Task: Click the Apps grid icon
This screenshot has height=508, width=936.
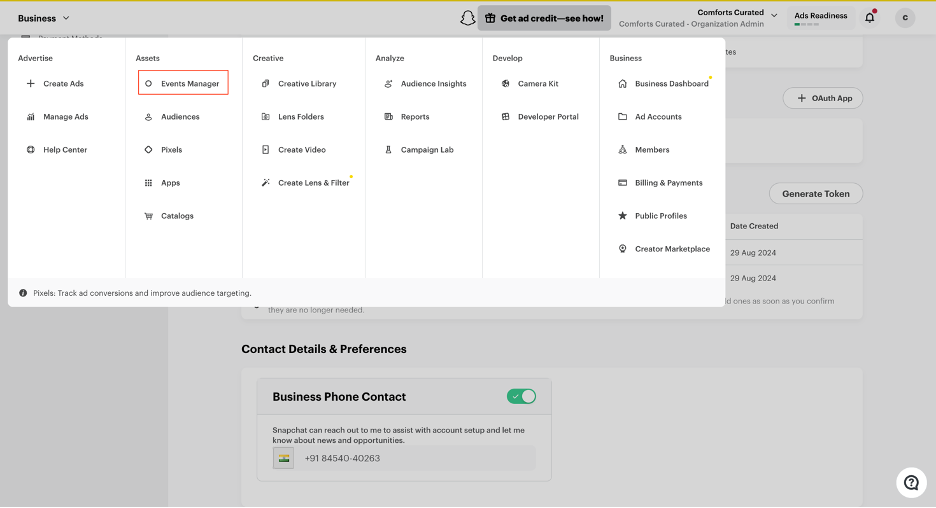Action: 149,183
